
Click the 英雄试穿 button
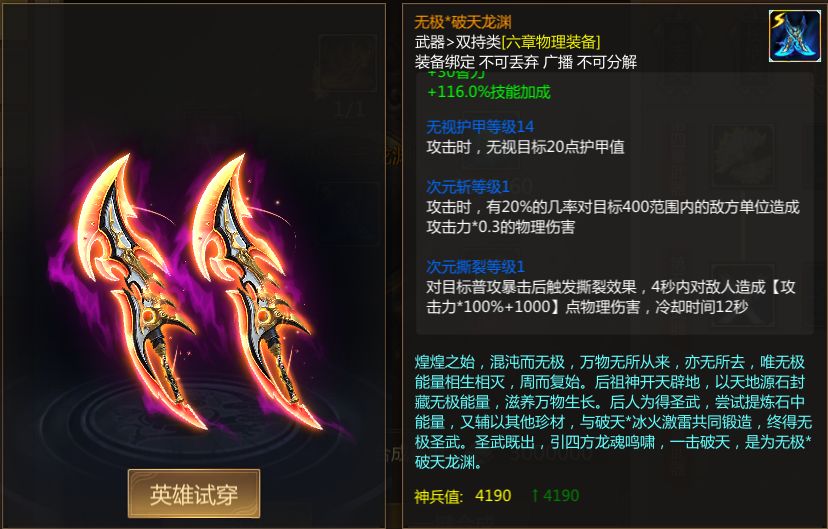[x=194, y=494]
